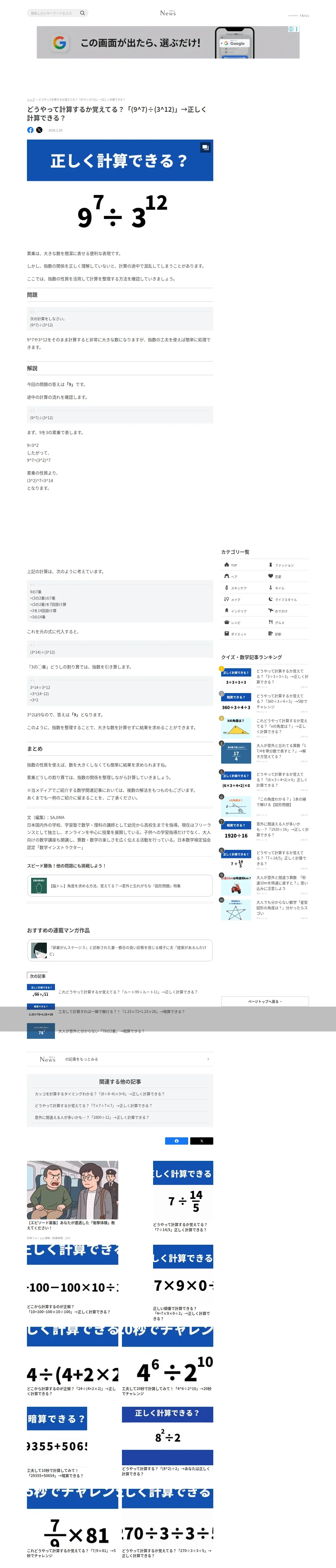This screenshot has height=1568, width=336.
Task: Open the TOP category home icon
Action: (227, 565)
